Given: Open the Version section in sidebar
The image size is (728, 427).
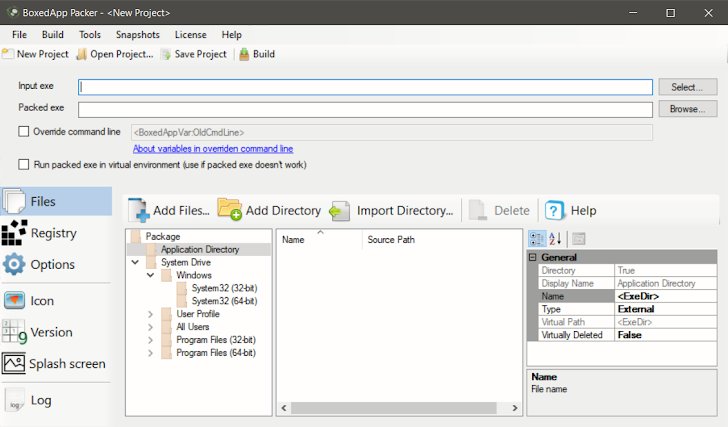Looking at the screenshot, I should [x=56, y=332].
